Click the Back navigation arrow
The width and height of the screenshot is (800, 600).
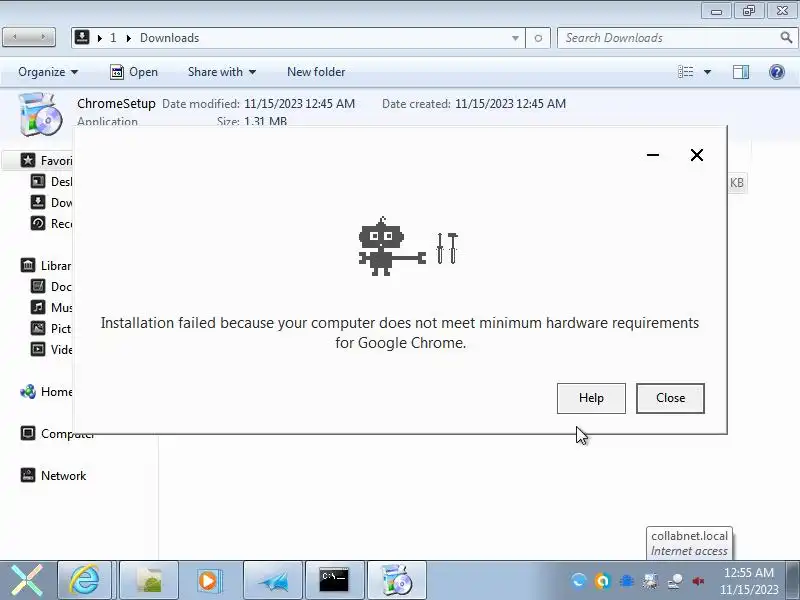(x=15, y=37)
